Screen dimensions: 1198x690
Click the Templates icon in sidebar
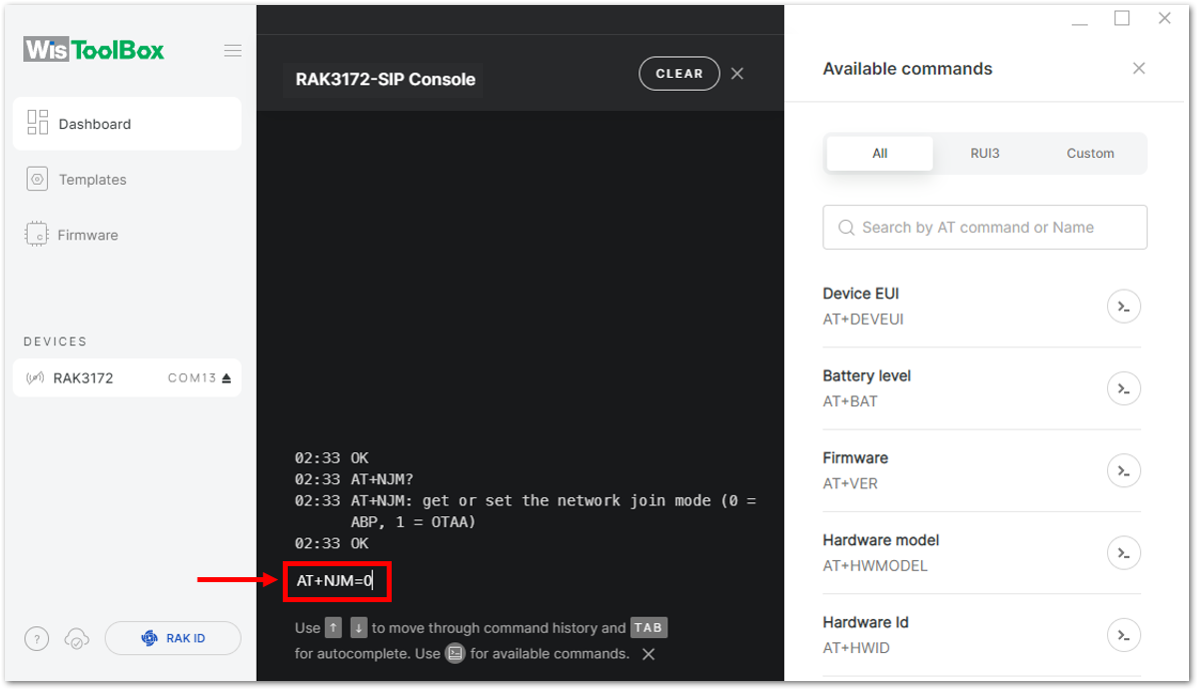click(x=37, y=179)
